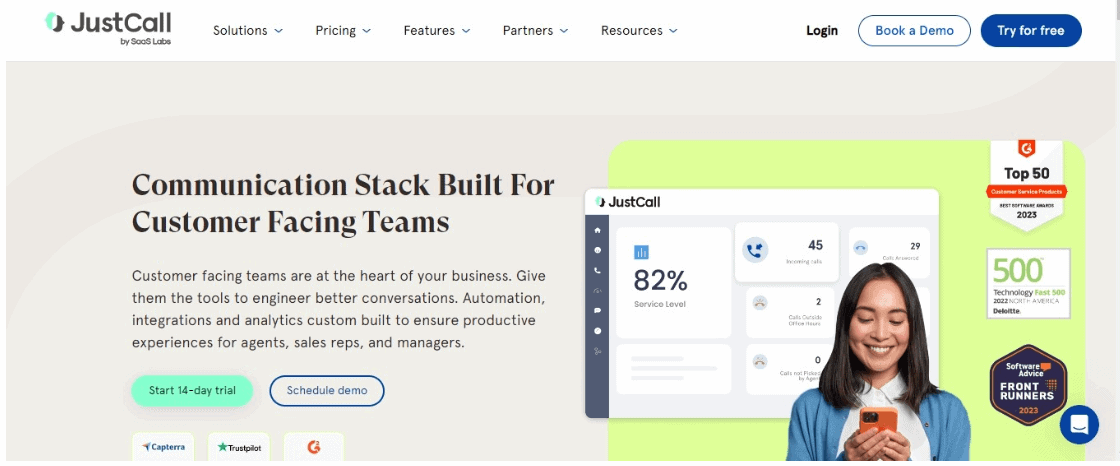Click the woman holding phone image
This screenshot has height=466, width=1120.
[878, 362]
